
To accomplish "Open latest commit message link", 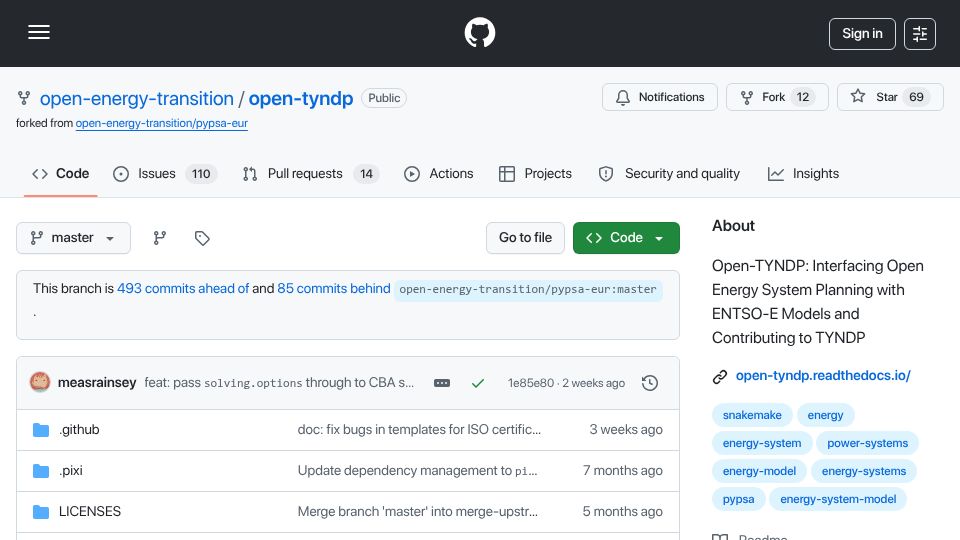I will (x=279, y=383).
